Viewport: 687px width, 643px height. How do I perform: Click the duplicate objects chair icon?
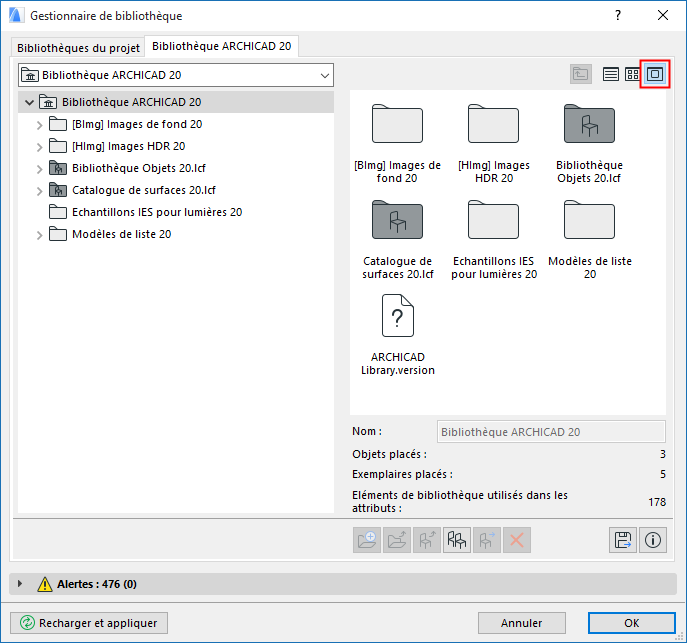point(457,540)
